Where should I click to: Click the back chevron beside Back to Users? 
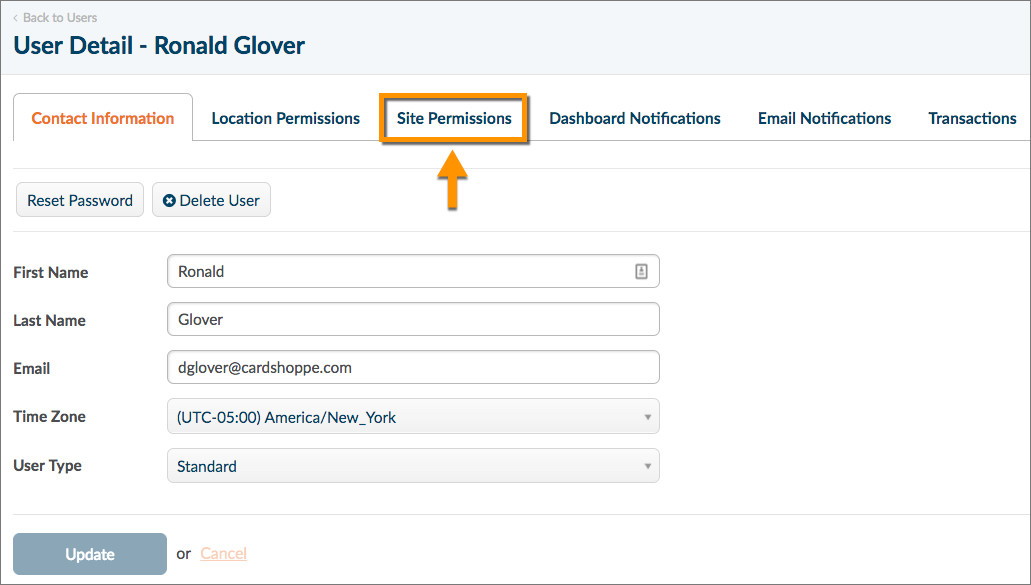[x=16, y=18]
